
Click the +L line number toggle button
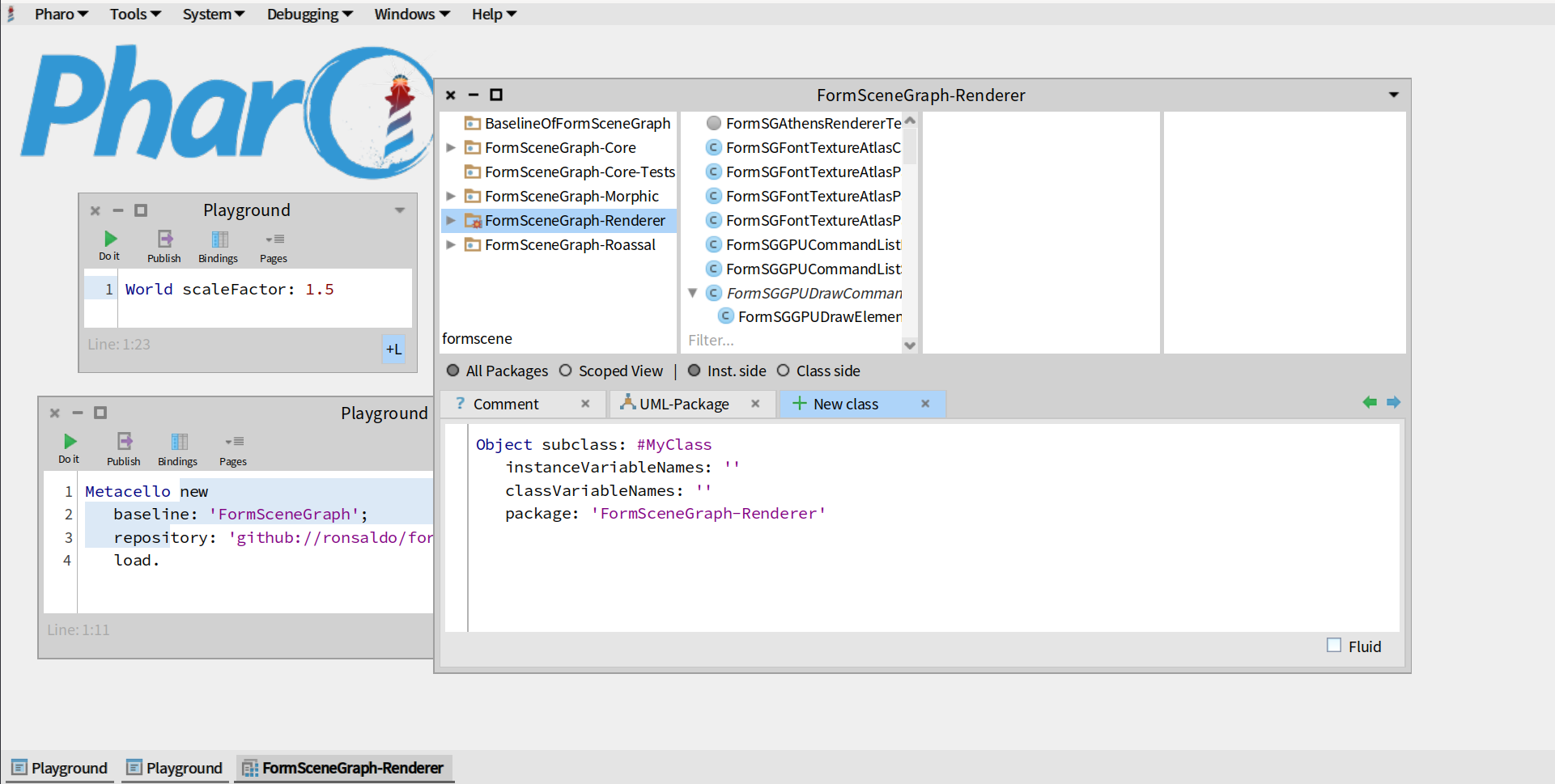pos(393,350)
